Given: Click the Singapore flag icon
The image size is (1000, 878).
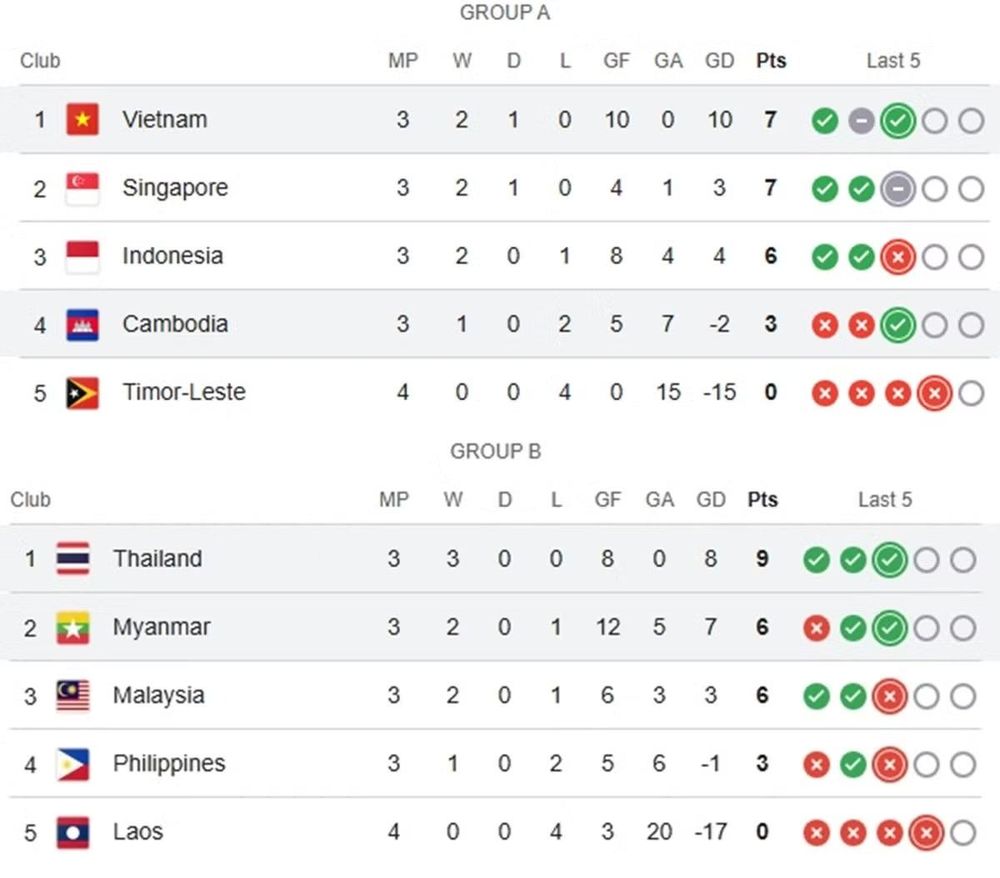Looking at the screenshot, I should tap(83, 188).
